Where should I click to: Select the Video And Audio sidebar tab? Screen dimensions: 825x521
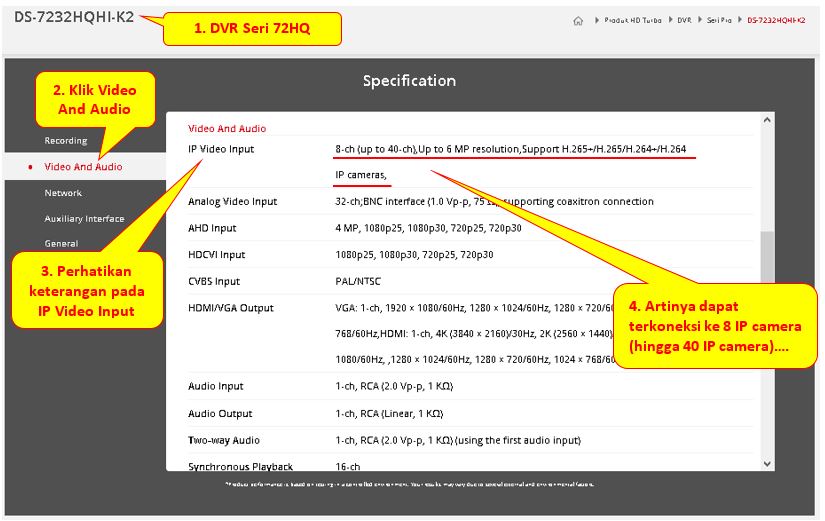tap(83, 167)
